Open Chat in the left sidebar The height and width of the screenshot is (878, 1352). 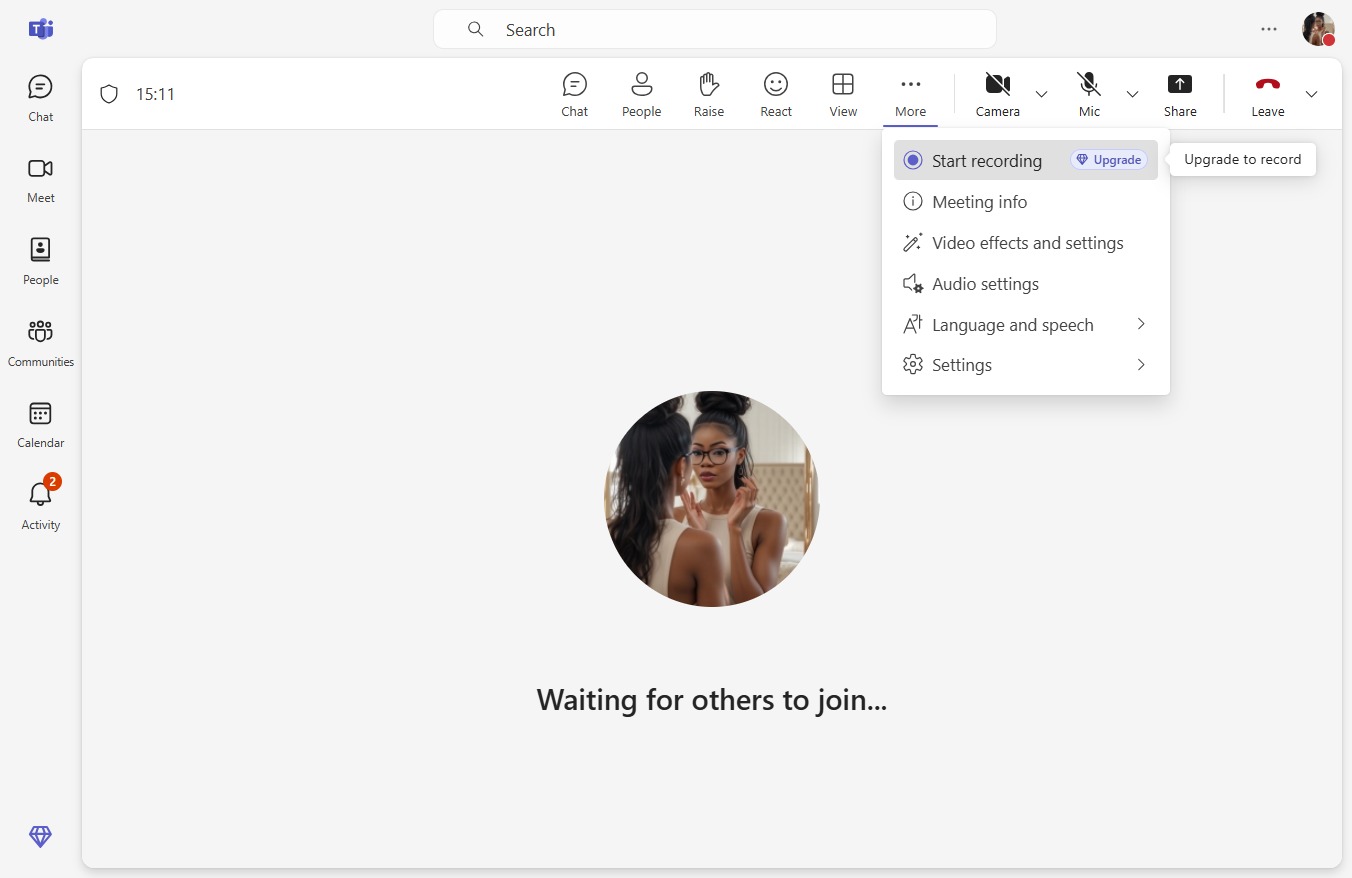41,98
